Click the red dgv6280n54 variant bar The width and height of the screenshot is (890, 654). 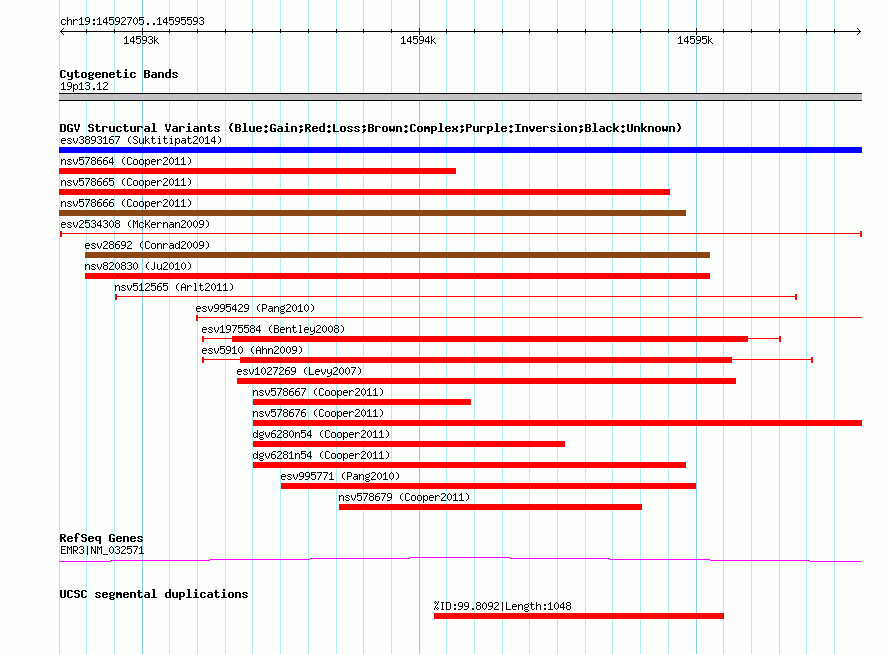[409, 444]
